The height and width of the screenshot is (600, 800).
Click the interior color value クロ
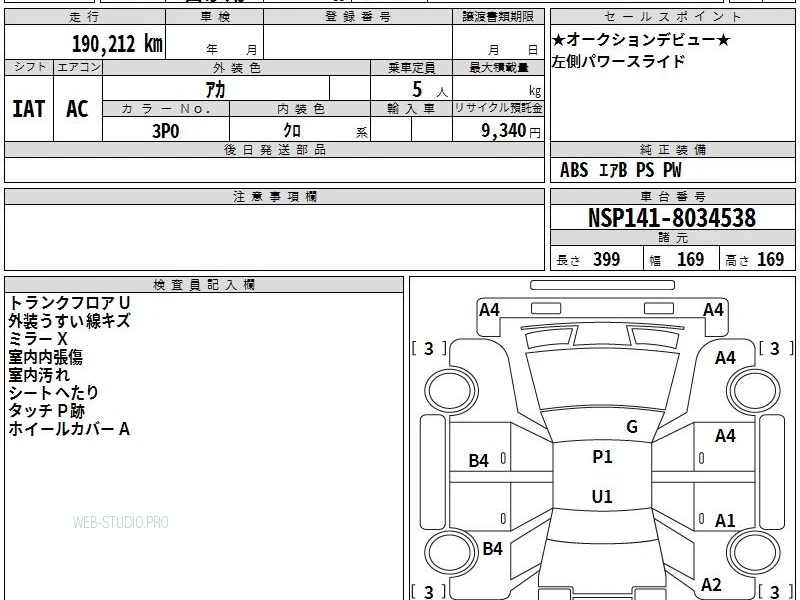tap(292, 131)
